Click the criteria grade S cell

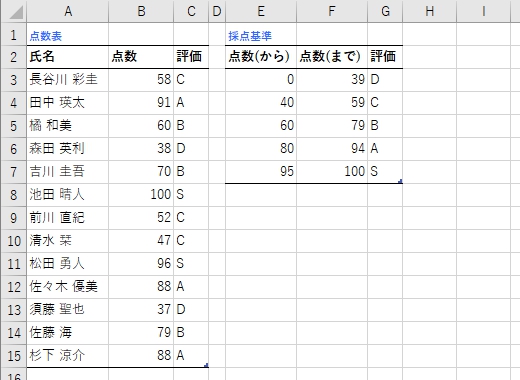(385, 172)
